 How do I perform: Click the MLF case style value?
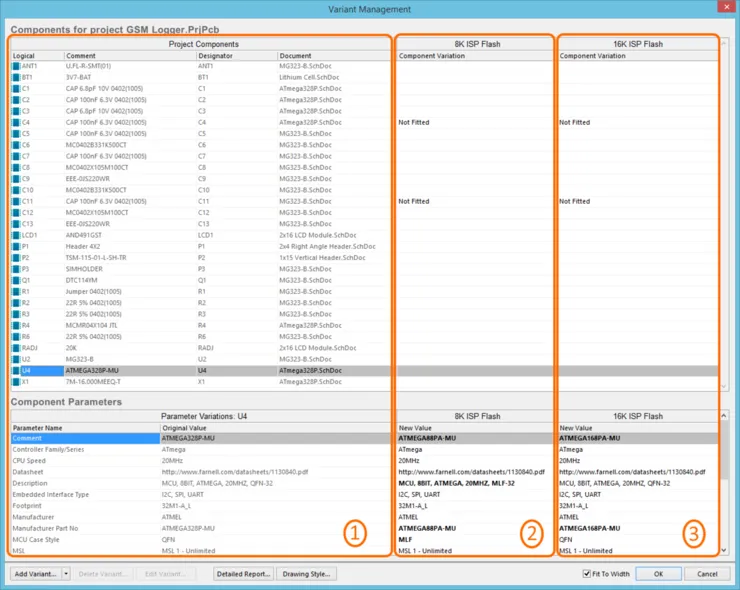click(x=405, y=539)
